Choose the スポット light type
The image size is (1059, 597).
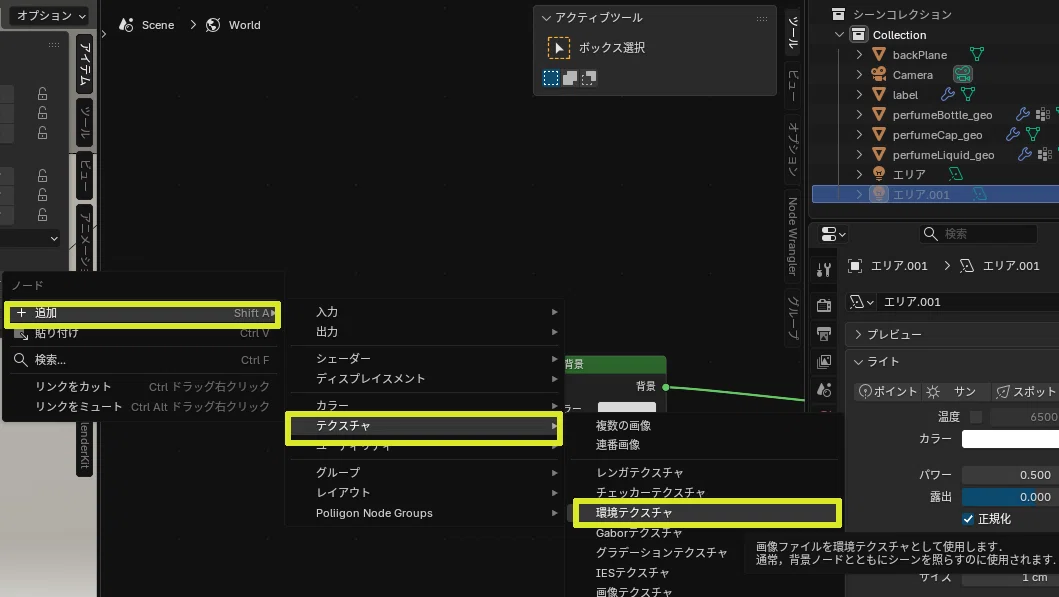point(1025,392)
